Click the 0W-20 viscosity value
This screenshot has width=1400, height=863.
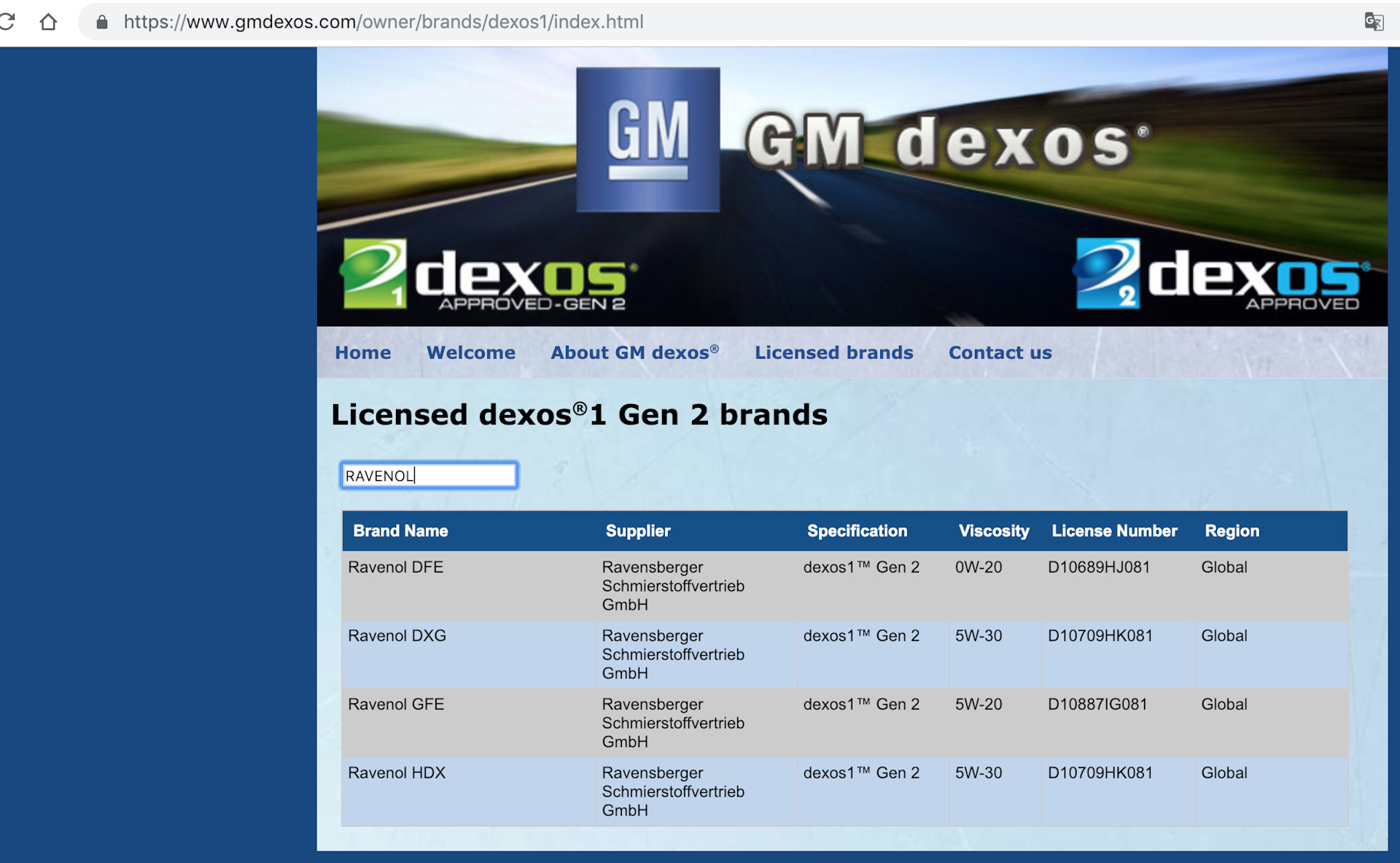[979, 568]
